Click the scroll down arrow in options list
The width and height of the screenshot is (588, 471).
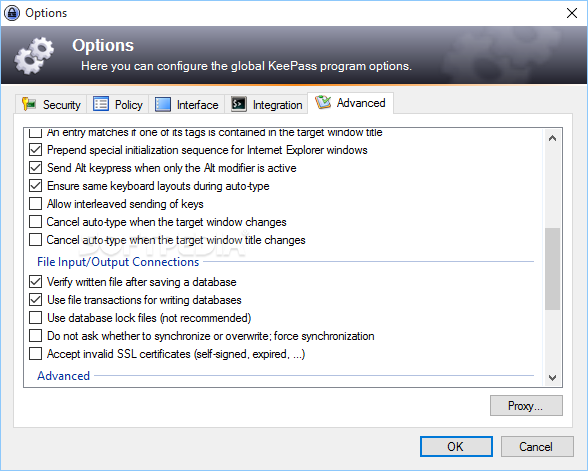point(552,377)
